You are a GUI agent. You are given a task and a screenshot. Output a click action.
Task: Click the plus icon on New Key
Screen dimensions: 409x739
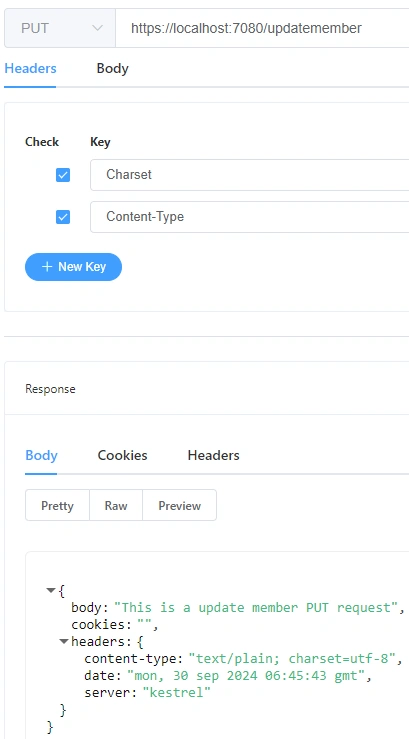coord(47,267)
